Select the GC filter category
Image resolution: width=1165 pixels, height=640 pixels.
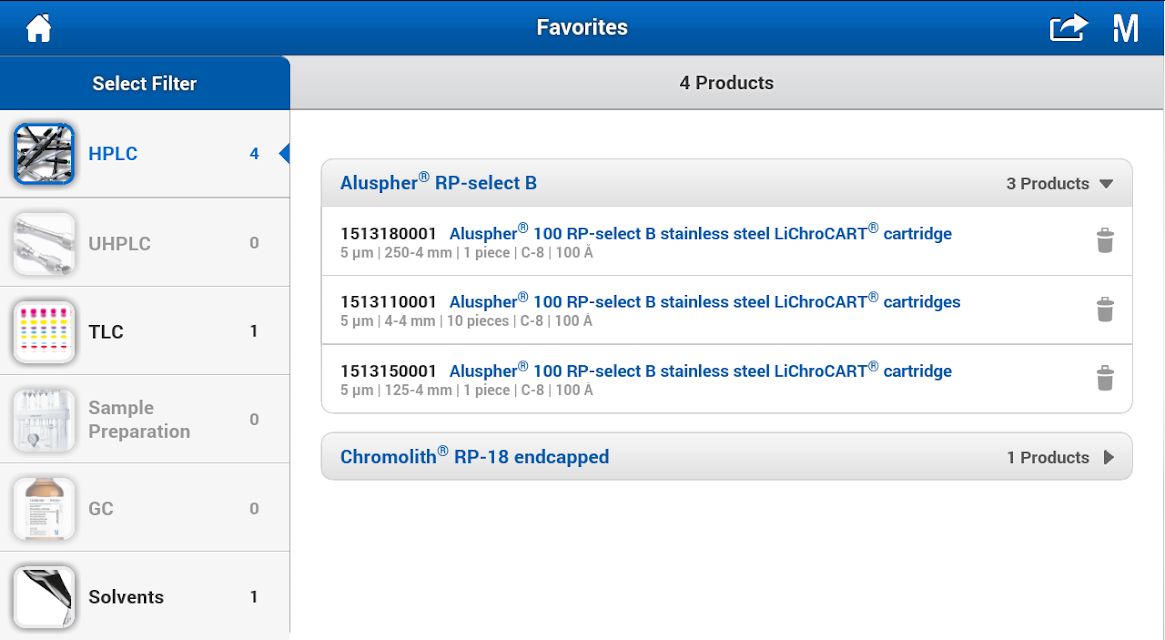tap(145, 508)
